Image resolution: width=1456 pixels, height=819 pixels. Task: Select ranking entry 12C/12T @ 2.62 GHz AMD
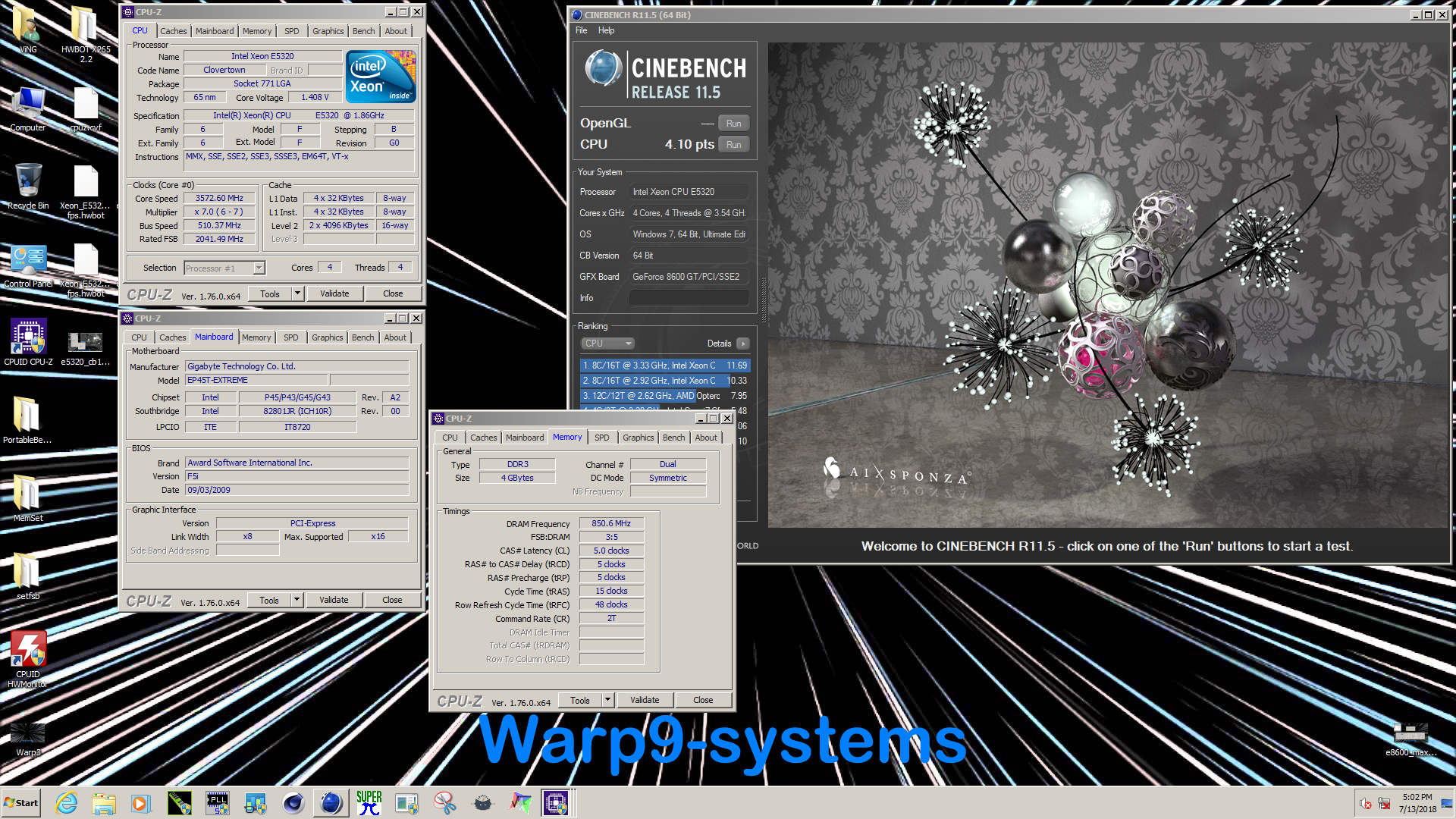point(665,396)
